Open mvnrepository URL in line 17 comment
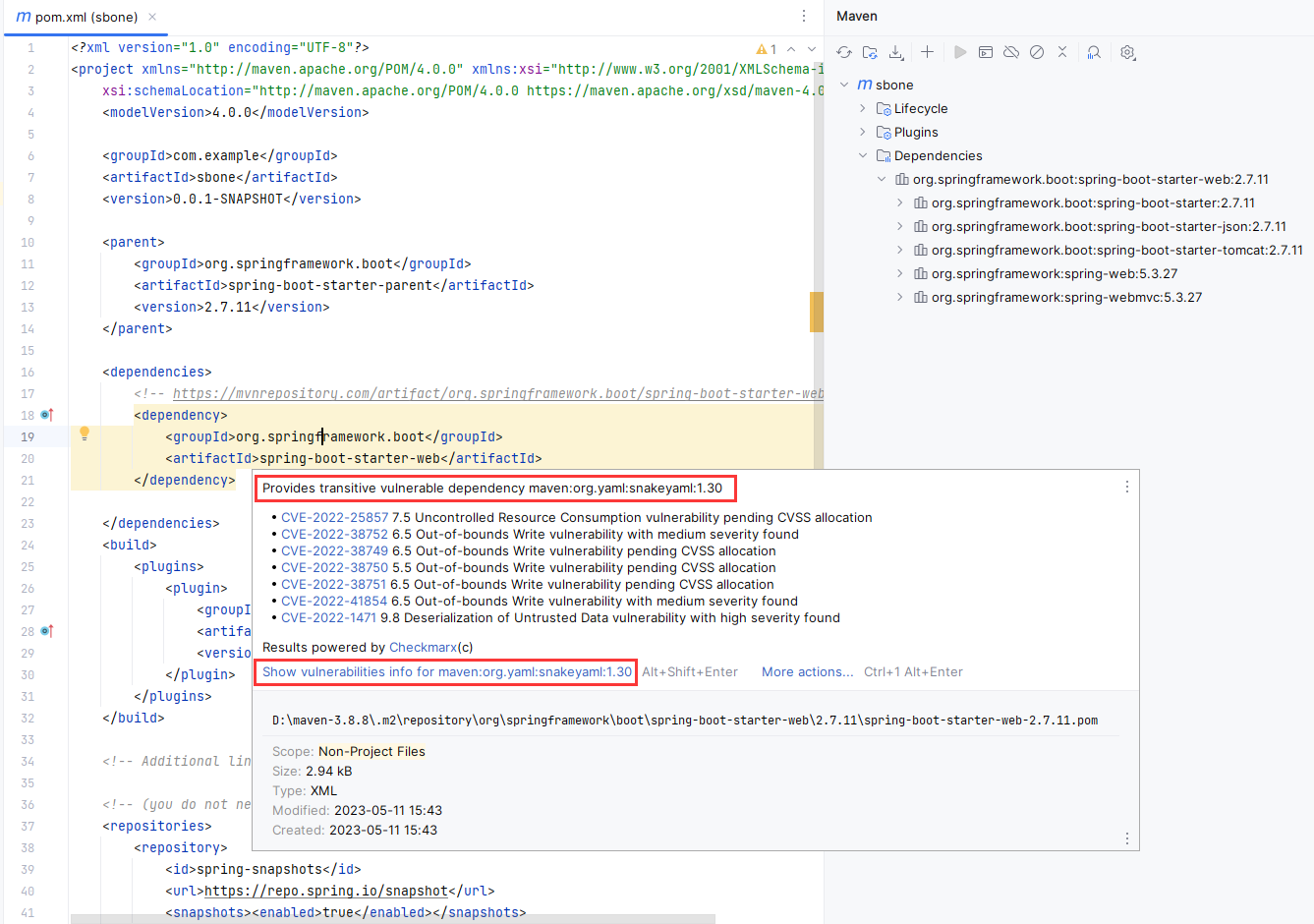Screen dimensions: 1314x924 click(x=498, y=393)
